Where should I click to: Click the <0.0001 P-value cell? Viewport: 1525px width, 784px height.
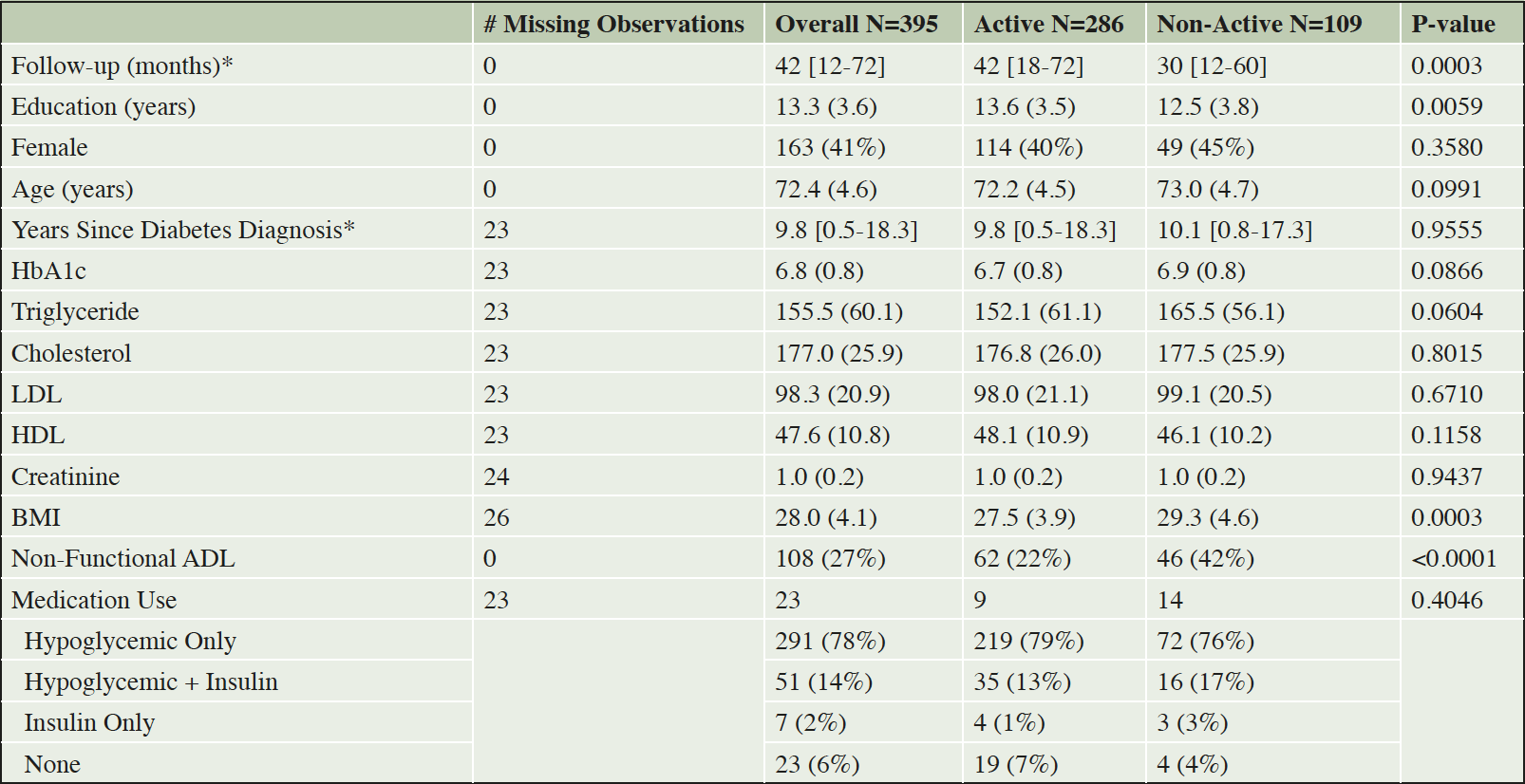1454,558
